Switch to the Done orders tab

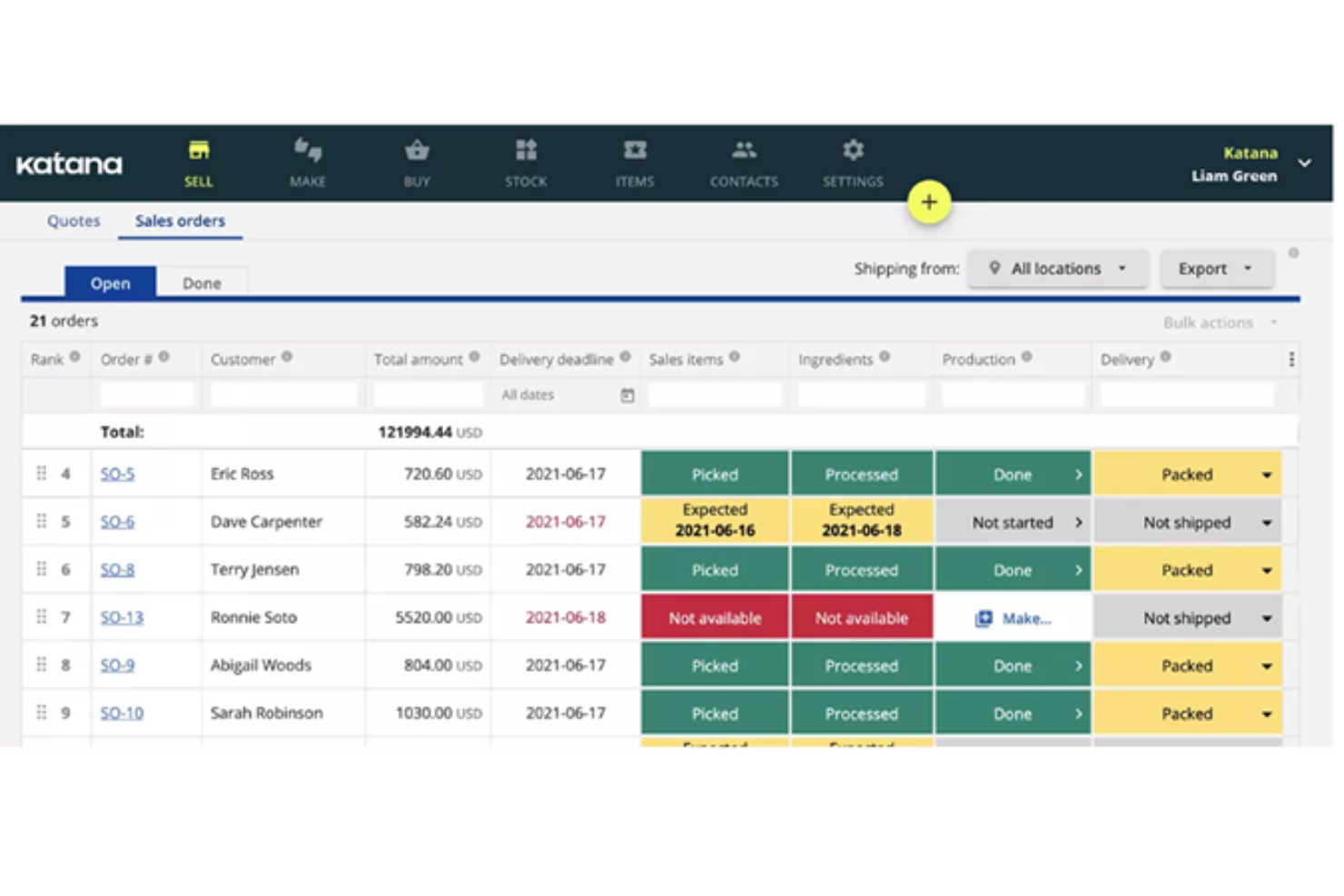[x=202, y=282]
